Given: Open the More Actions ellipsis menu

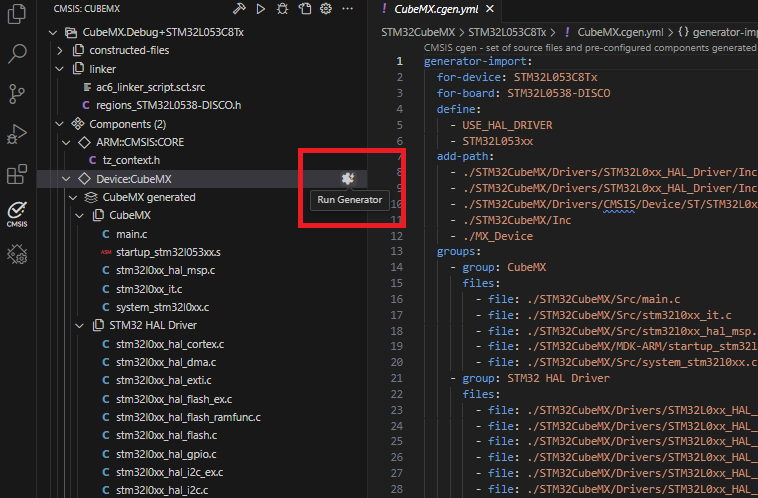Looking at the screenshot, I should pos(348,9).
